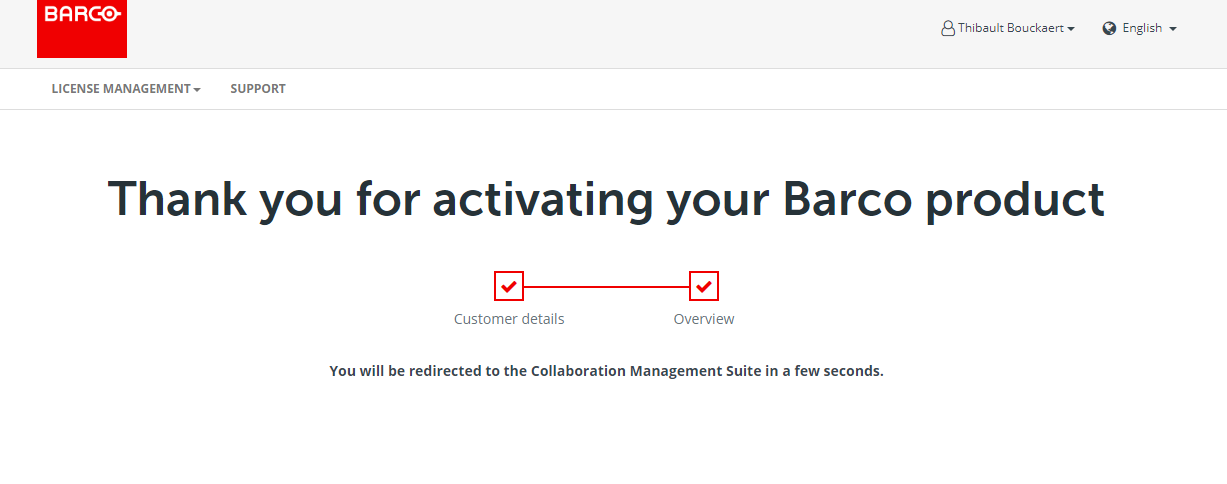Image resolution: width=1227 pixels, height=484 pixels.
Task: Open the License Management menu
Action: coord(121,89)
